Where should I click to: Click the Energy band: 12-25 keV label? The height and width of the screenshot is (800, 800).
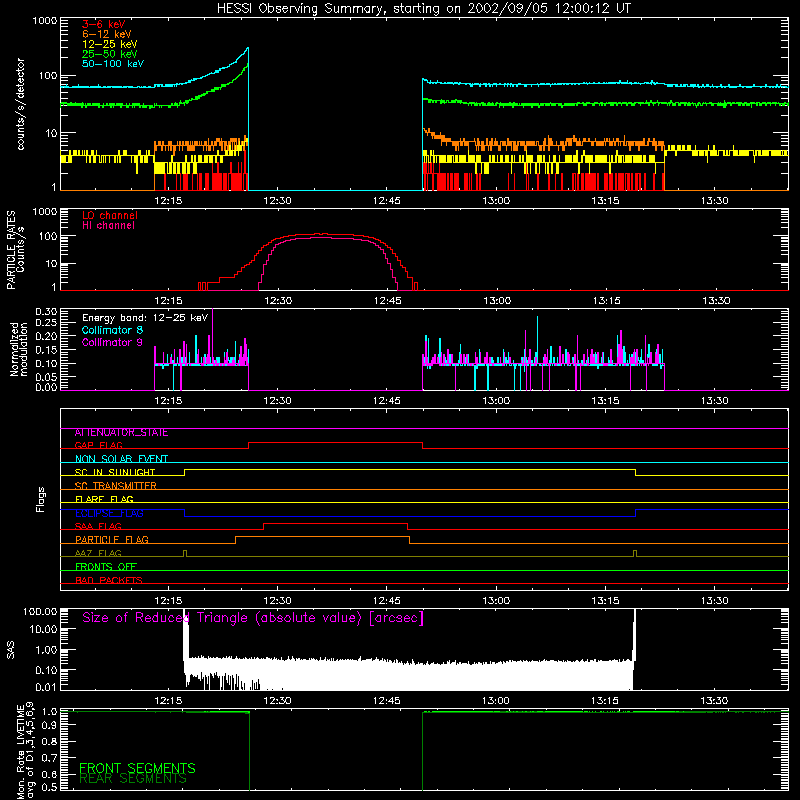[145, 318]
